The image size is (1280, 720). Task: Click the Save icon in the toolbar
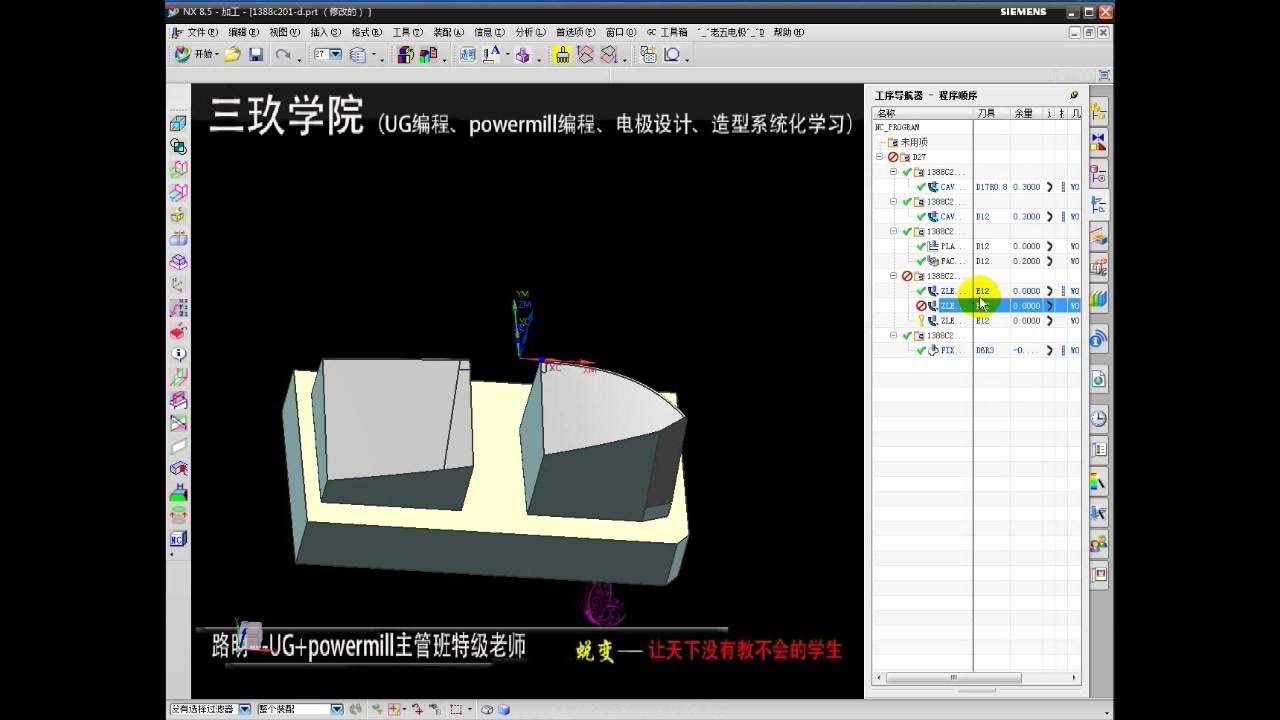pos(256,54)
